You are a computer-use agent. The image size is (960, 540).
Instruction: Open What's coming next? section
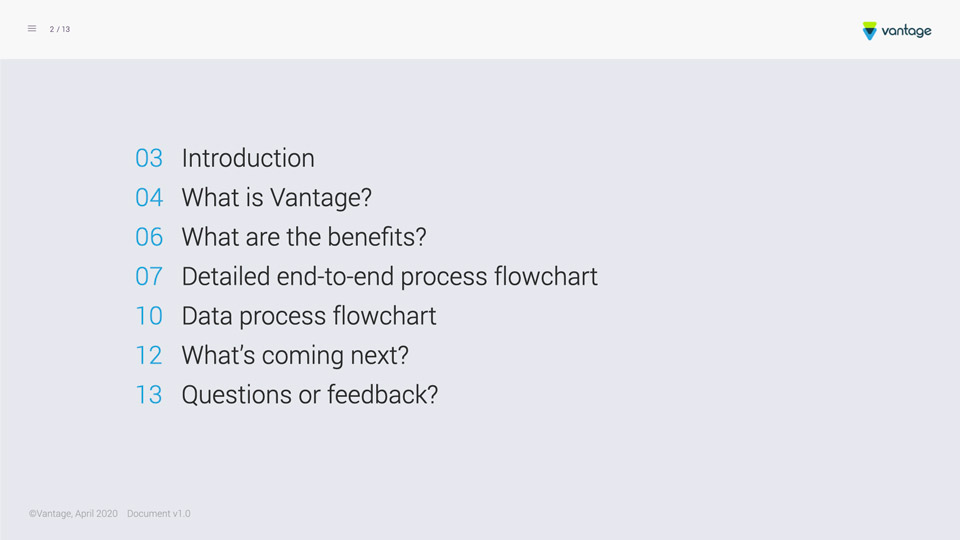click(x=295, y=355)
